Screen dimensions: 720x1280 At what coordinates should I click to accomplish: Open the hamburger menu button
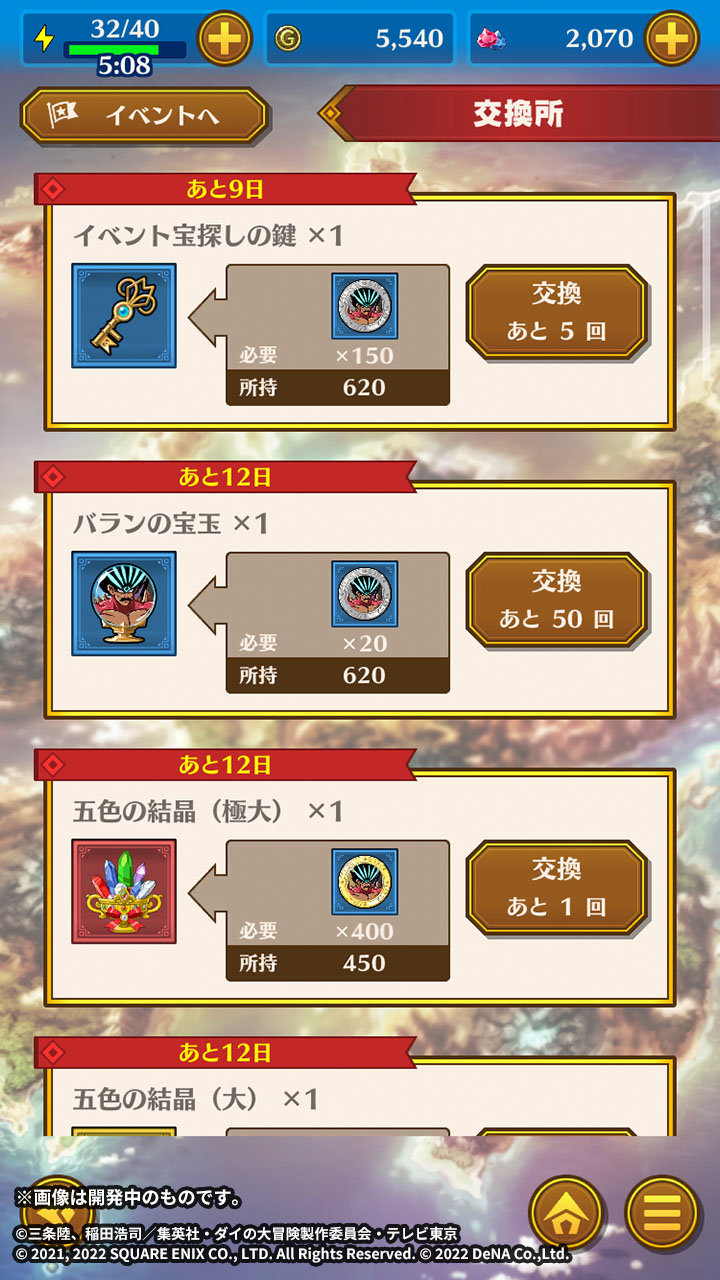(x=661, y=1213)
